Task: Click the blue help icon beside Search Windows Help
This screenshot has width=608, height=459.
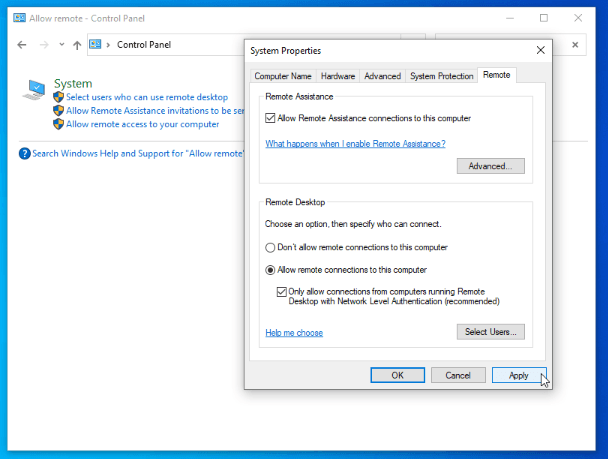Action: click(25, 154)
